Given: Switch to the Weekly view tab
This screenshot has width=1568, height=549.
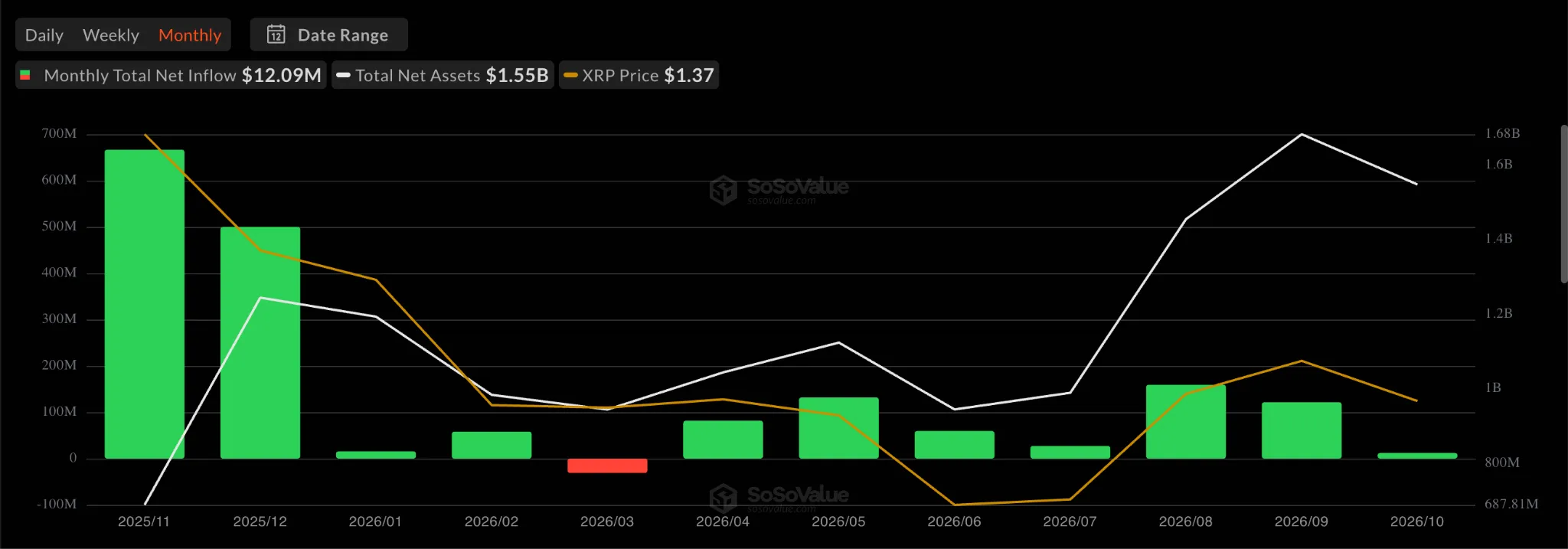Looking at the screenshot, I should (x=111, y=35).
